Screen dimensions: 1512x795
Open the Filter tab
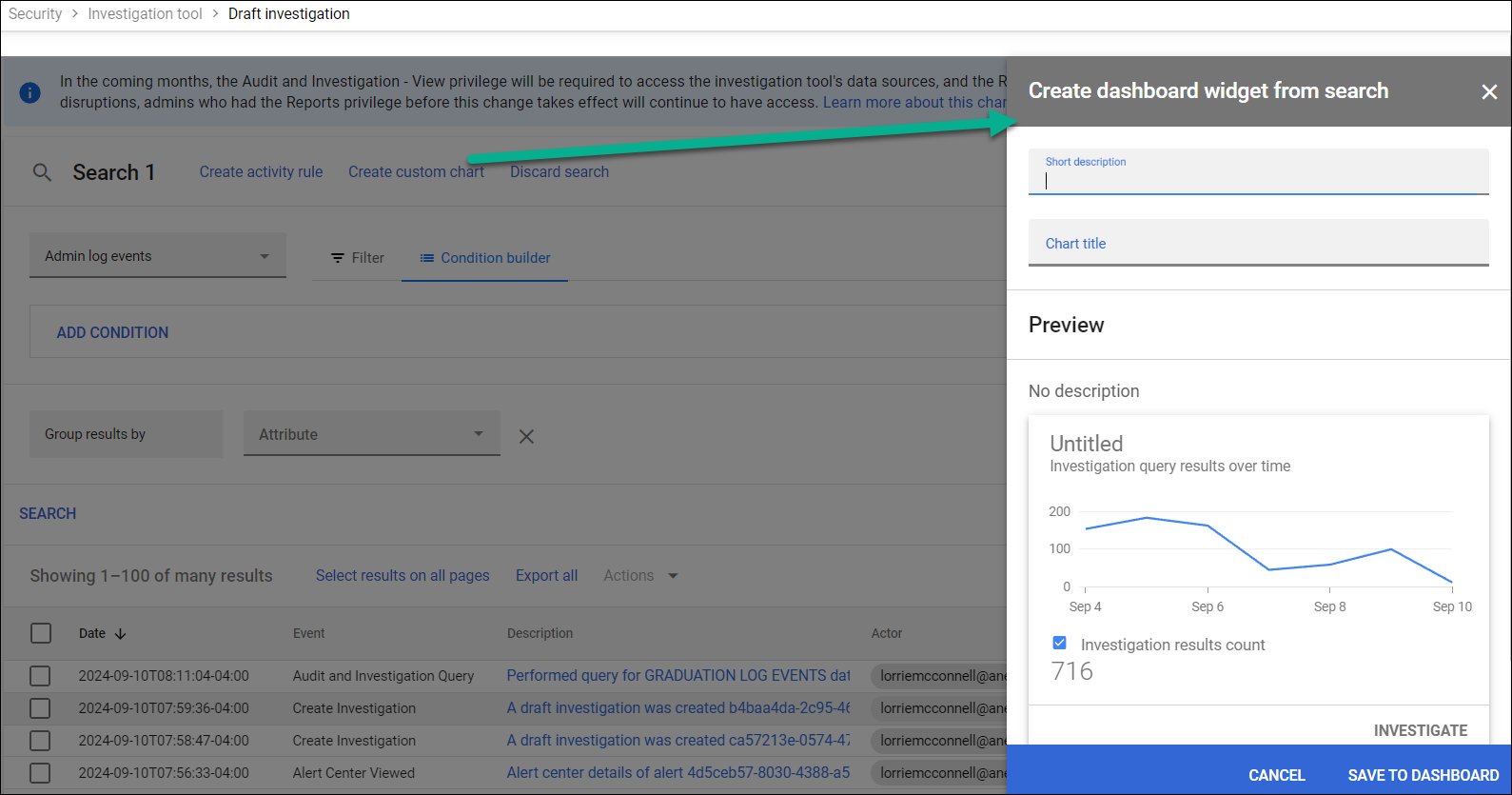[x=358, y=258]
